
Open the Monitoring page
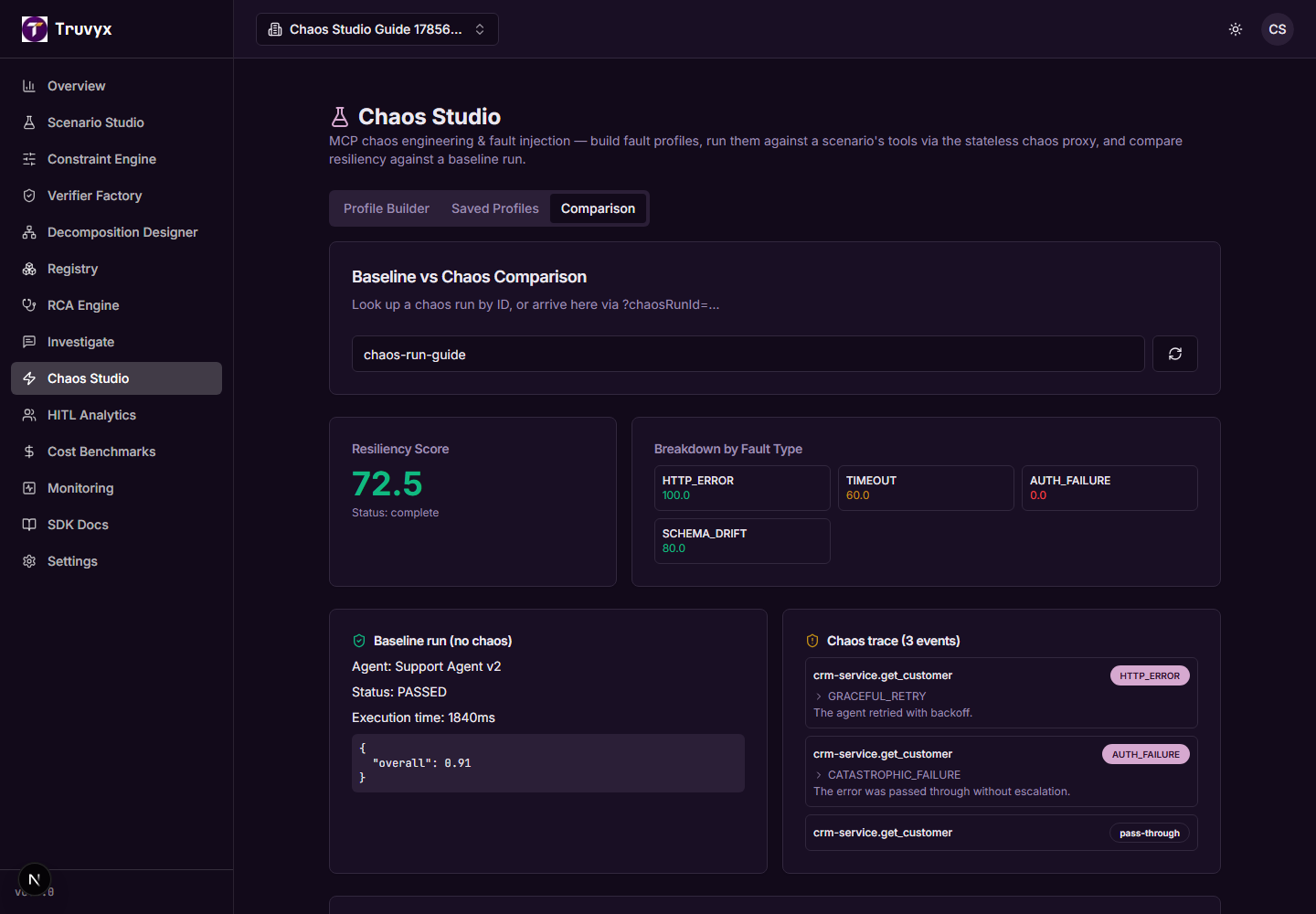(x=116, y=488)
